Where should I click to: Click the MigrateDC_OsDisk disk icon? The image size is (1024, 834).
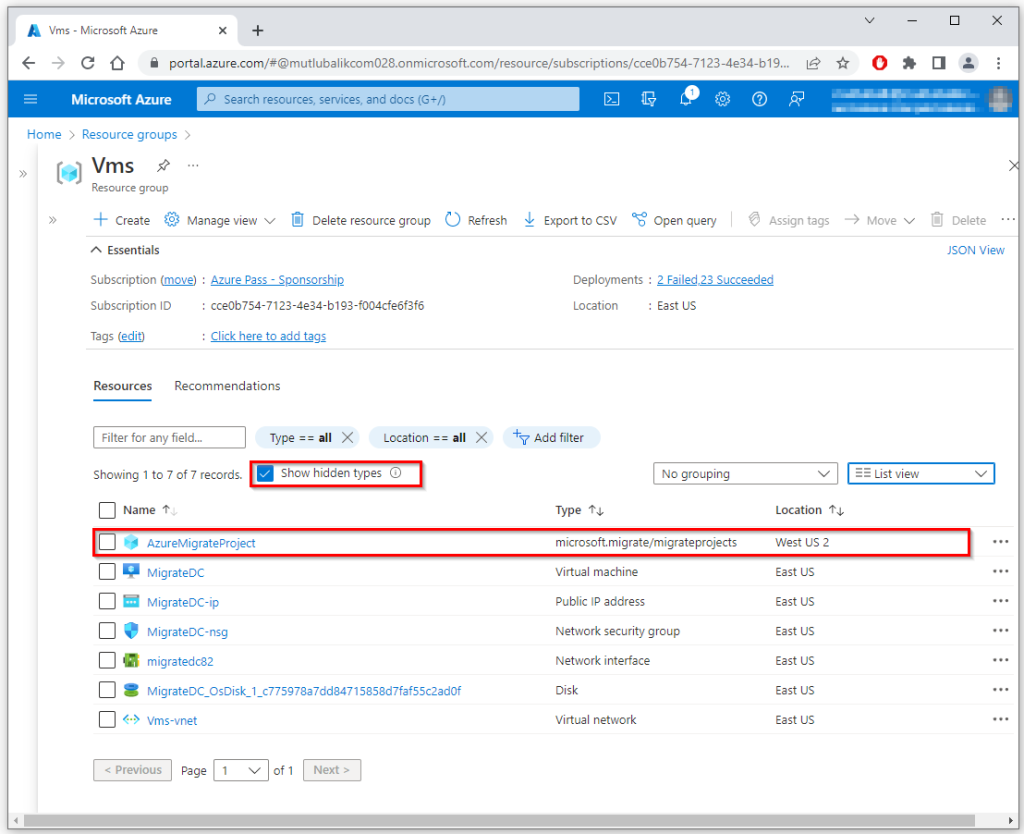point(131,690)
